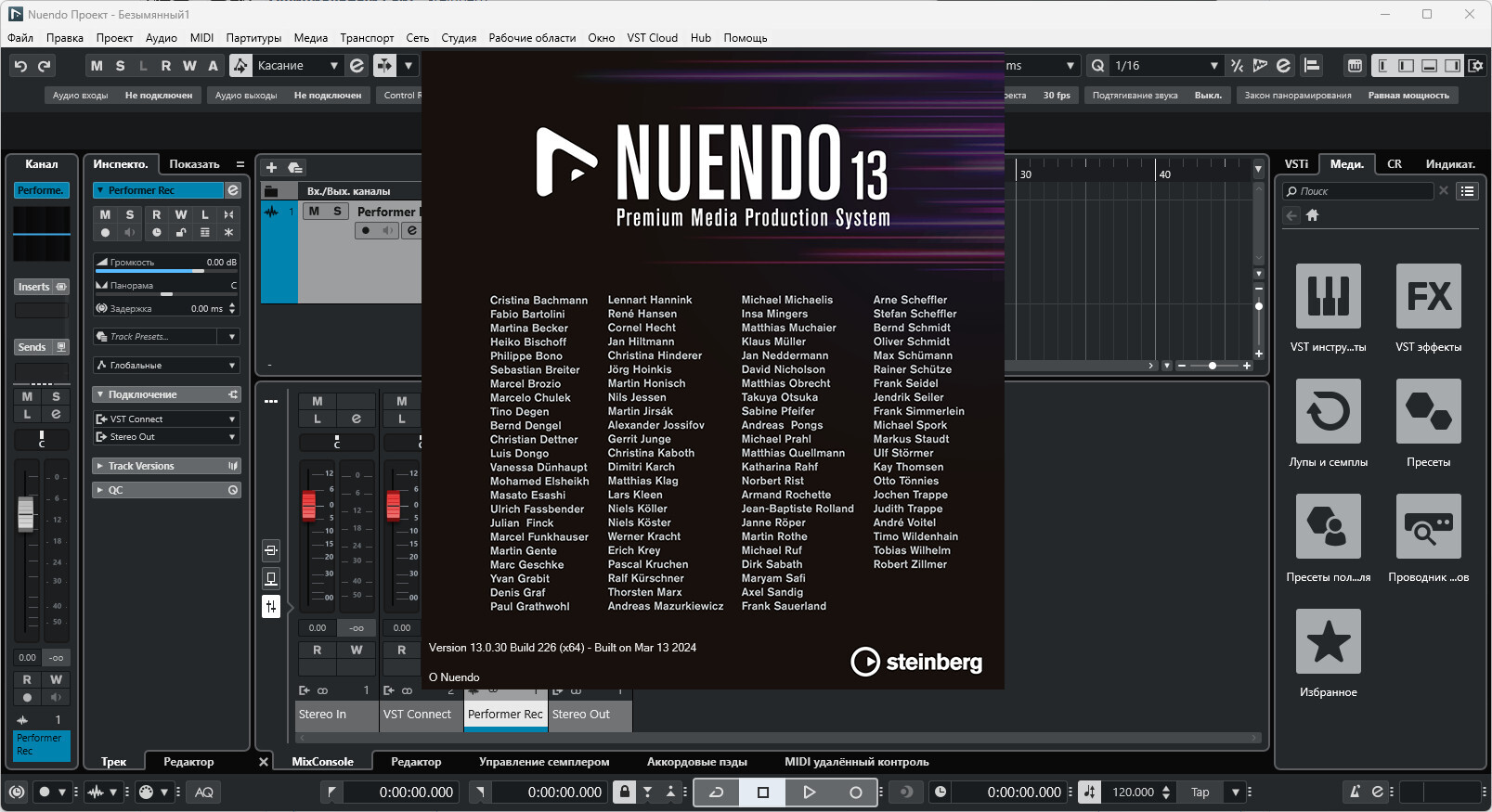Click the Поиск search field in media
Viewport: 1492px width, 812px height.
pos(1359,191)
